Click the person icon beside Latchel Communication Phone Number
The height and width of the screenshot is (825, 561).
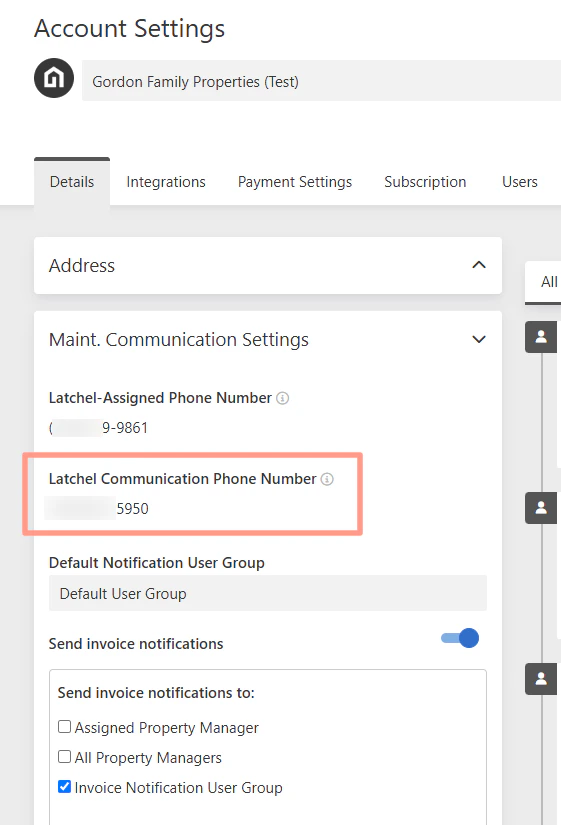pos(541,508)
